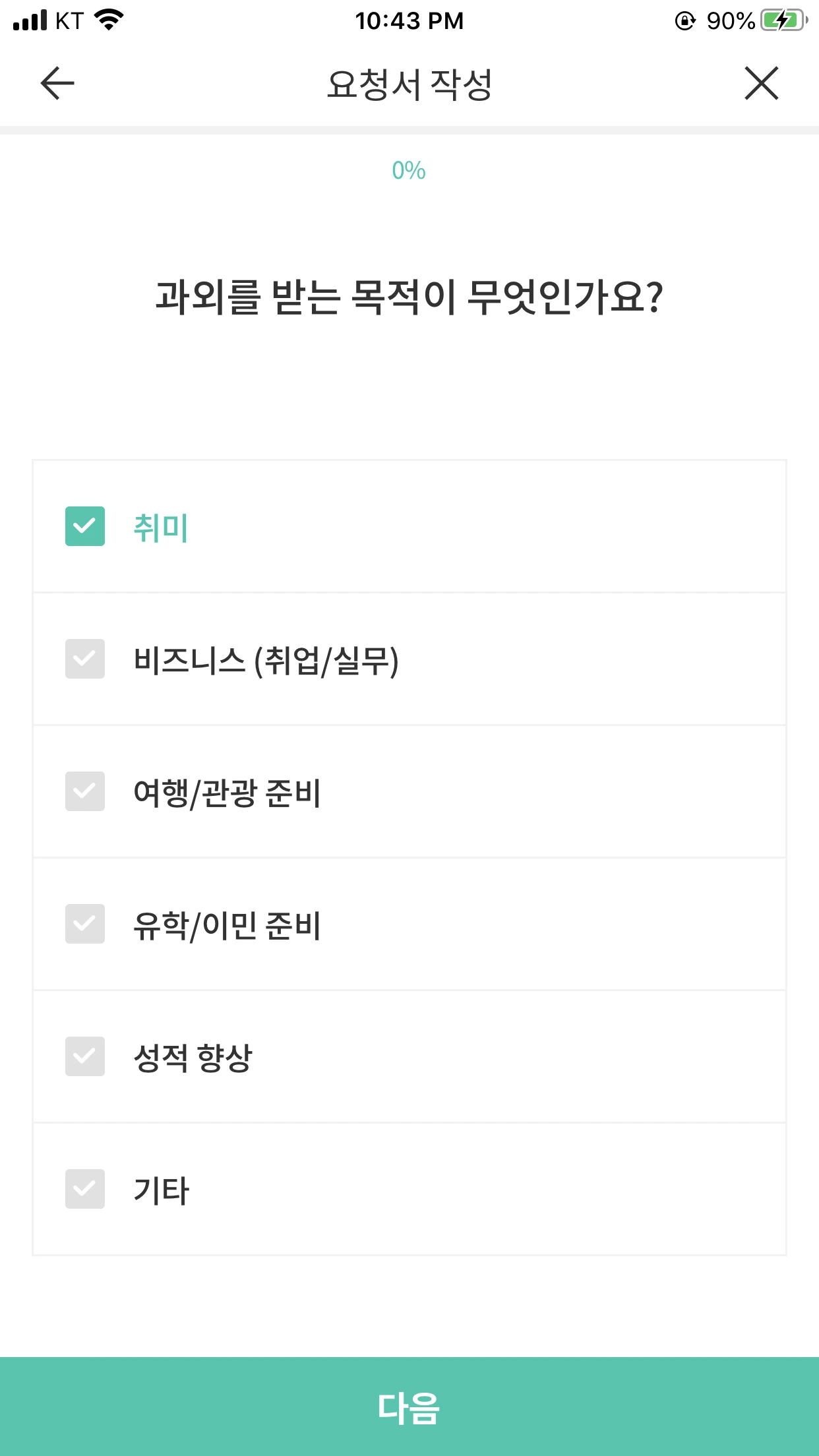Tap the back arrow icon

click(x=57, y=83)
